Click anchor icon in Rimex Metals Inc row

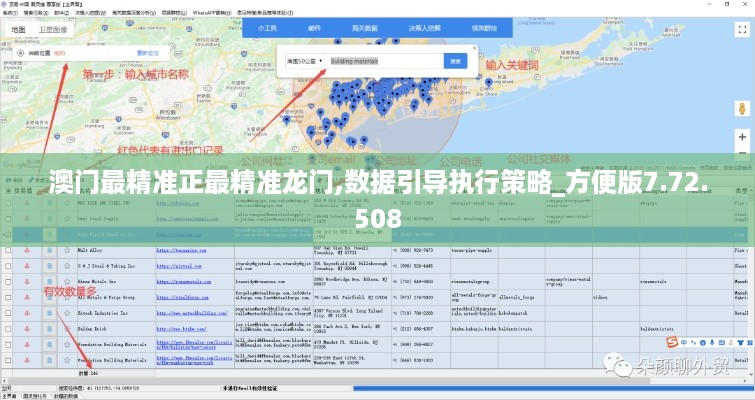[27, 281]
